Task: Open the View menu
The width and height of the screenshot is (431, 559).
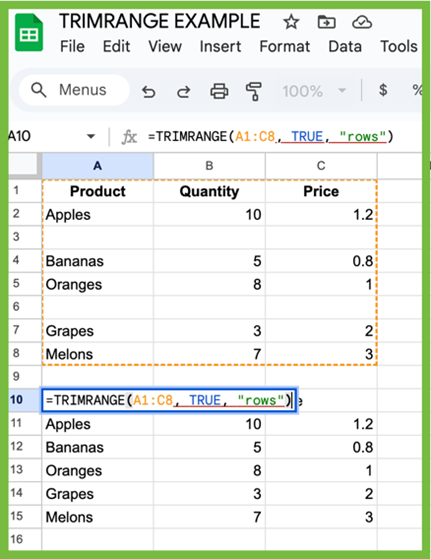Action: click(165, 46)
